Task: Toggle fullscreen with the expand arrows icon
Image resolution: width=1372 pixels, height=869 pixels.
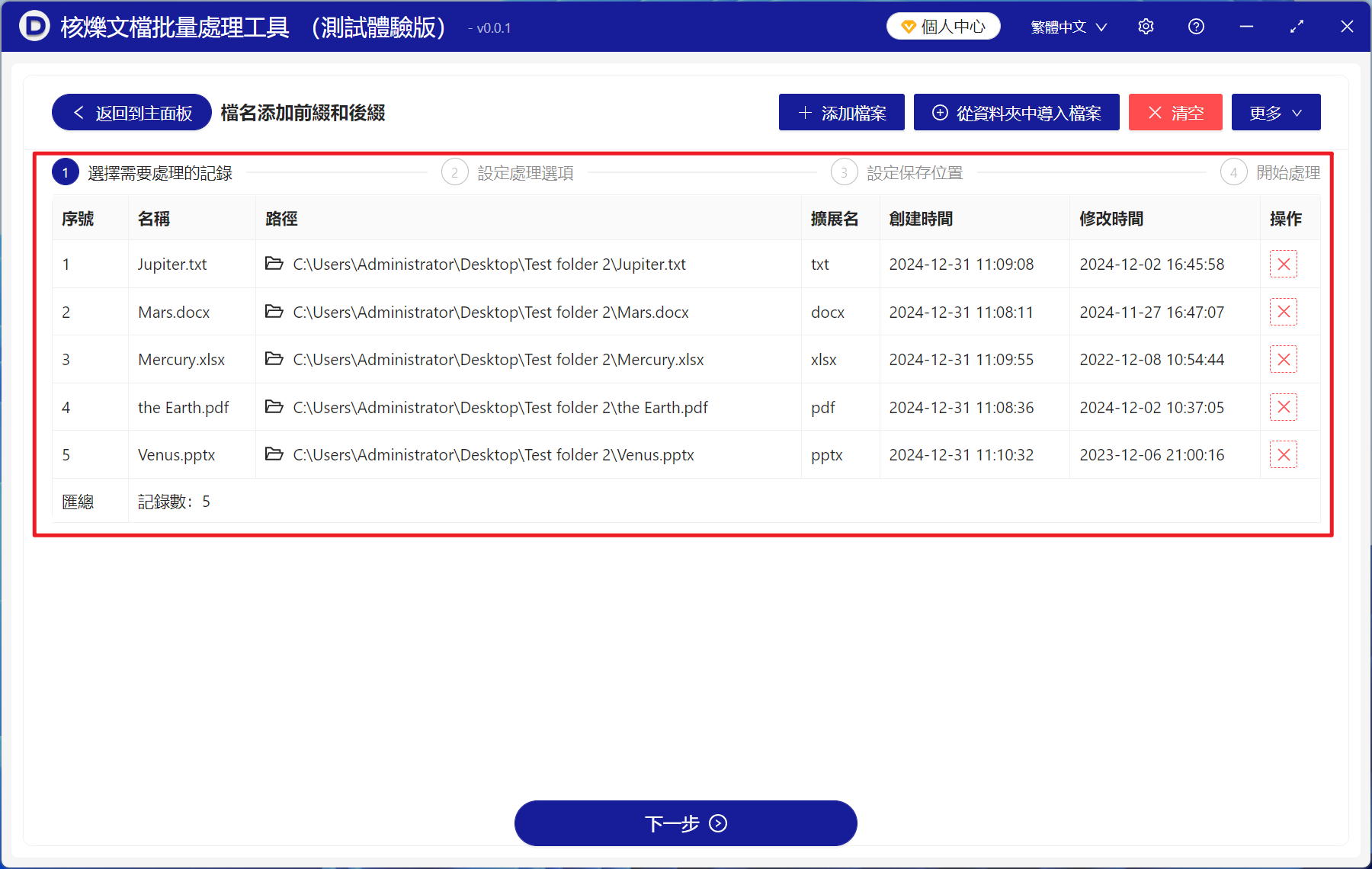Action: [1297, 27]
